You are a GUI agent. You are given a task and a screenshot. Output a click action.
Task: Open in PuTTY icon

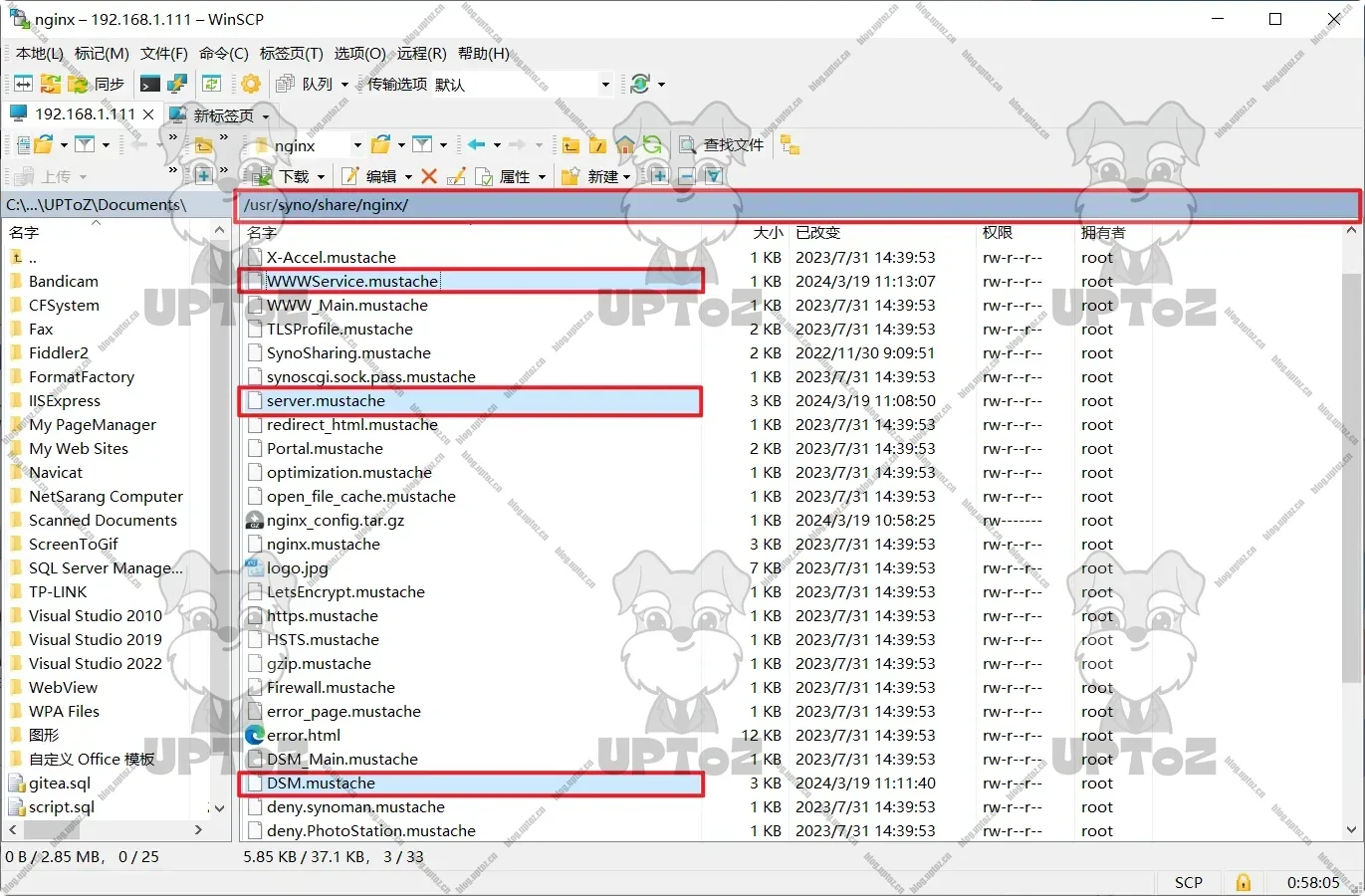[x=177, y=85]
